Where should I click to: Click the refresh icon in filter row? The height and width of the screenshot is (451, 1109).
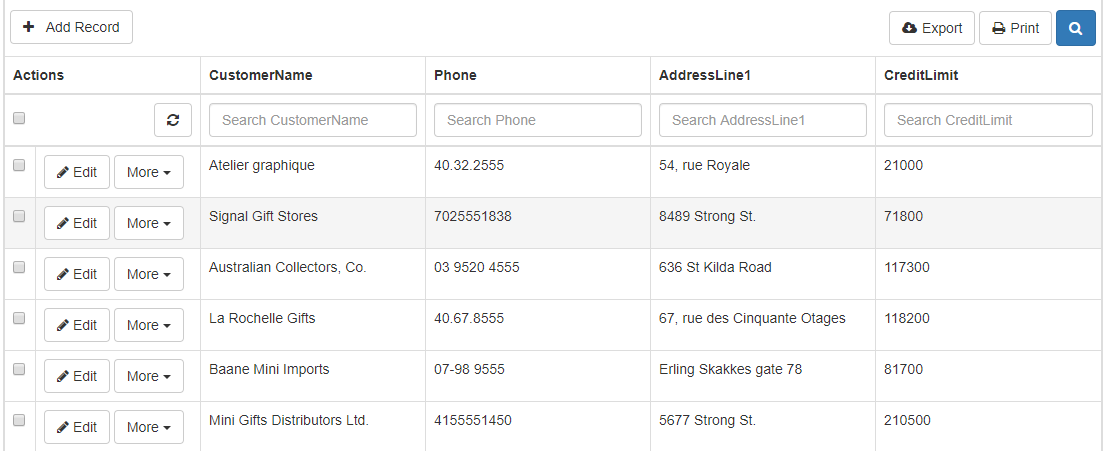173,120
